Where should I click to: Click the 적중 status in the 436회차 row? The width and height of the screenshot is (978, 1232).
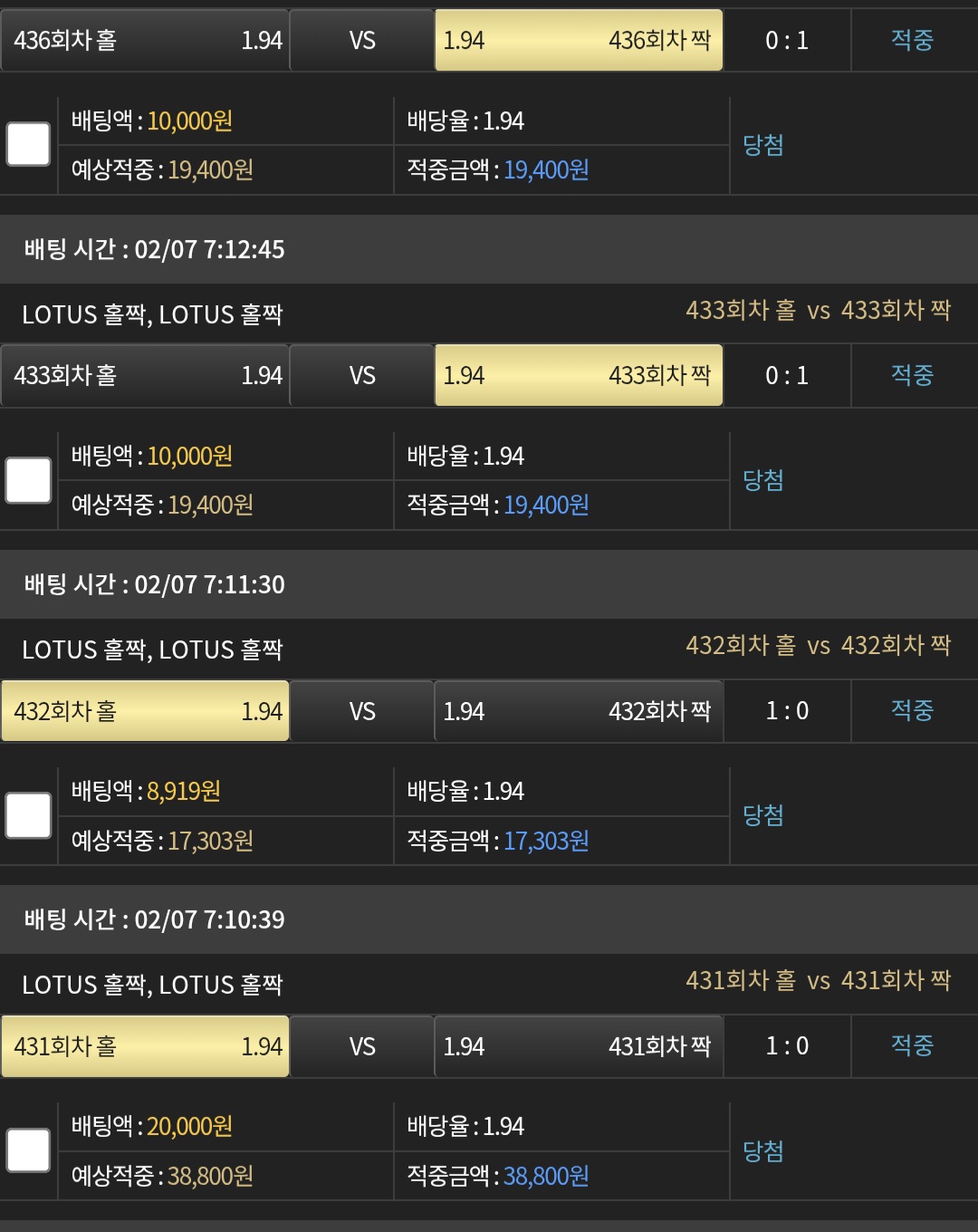point(912,40)
